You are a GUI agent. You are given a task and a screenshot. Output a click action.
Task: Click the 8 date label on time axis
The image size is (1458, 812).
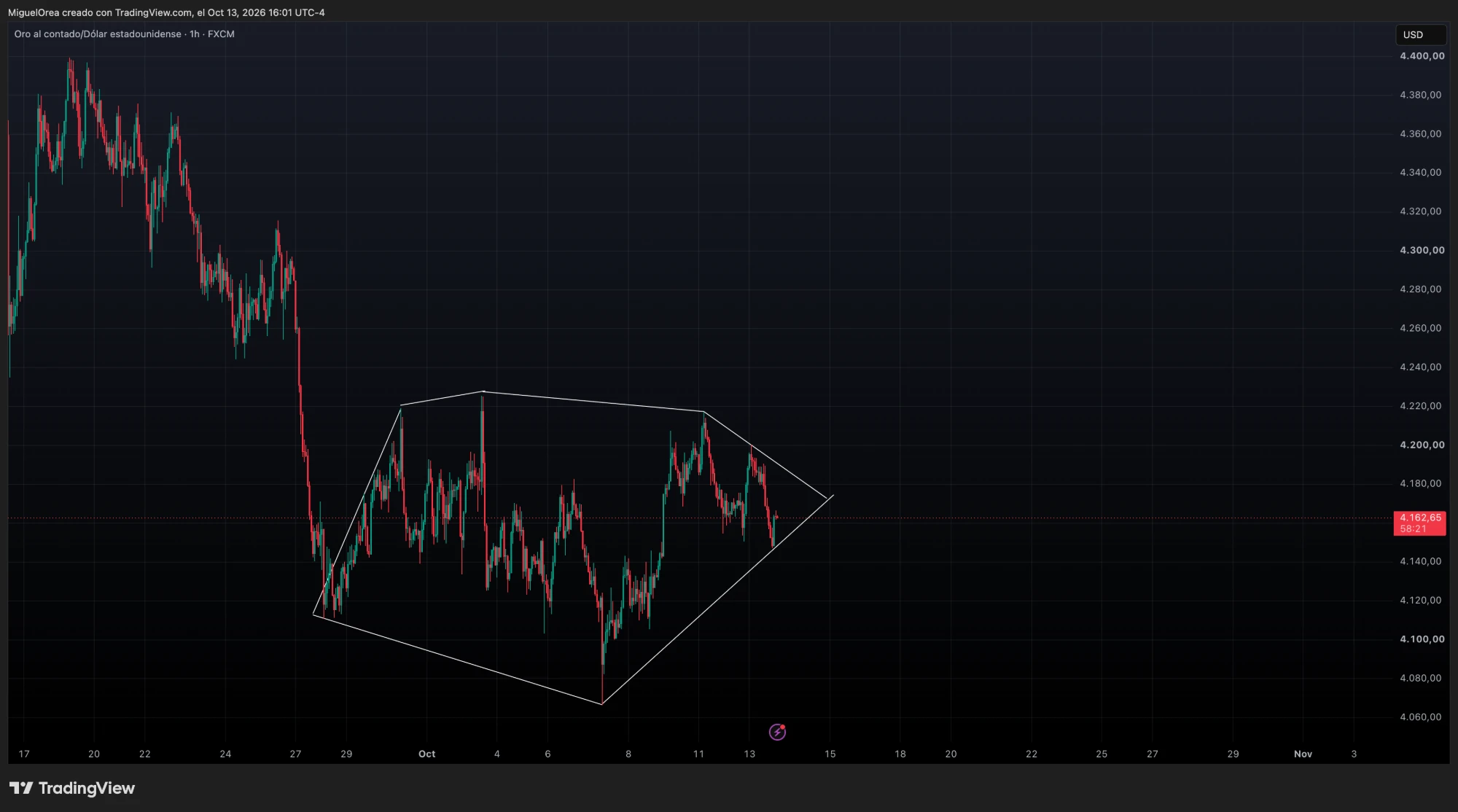628,754
